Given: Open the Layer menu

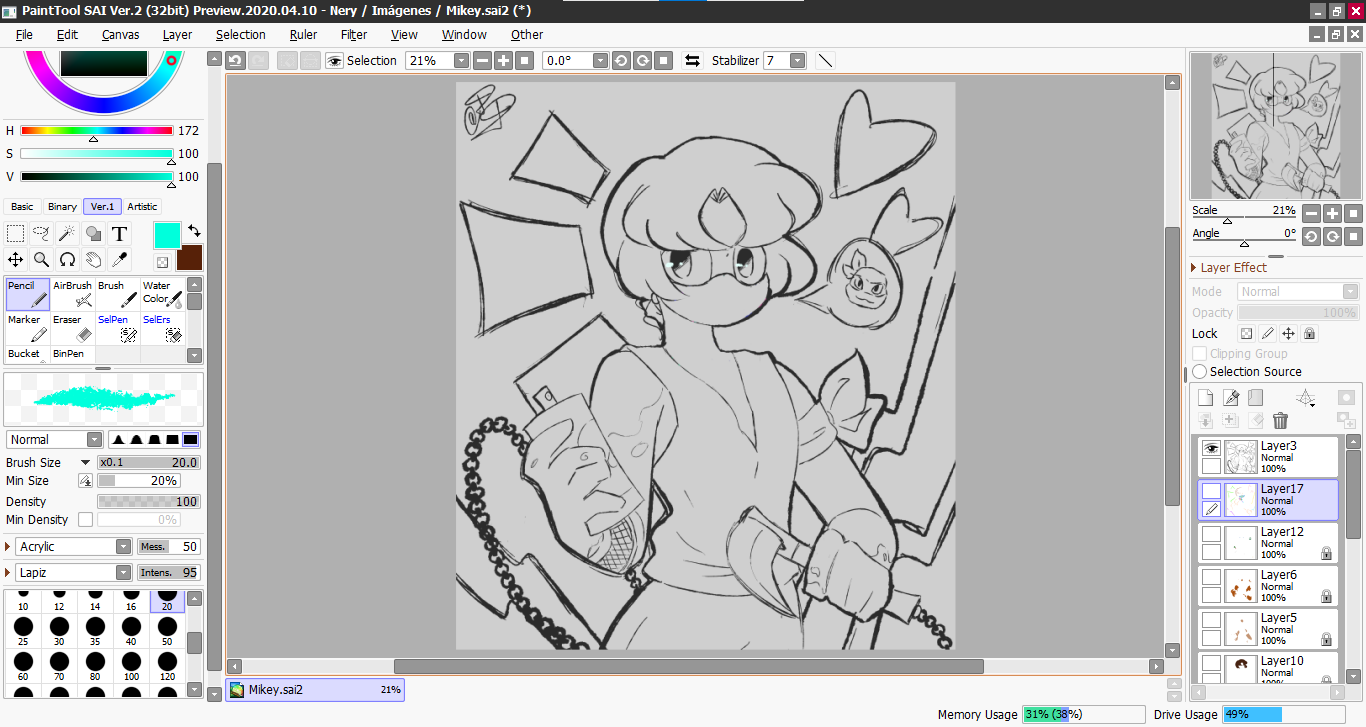Looking at the screenshot, I should pyautogui.click(x=177, y=35).
